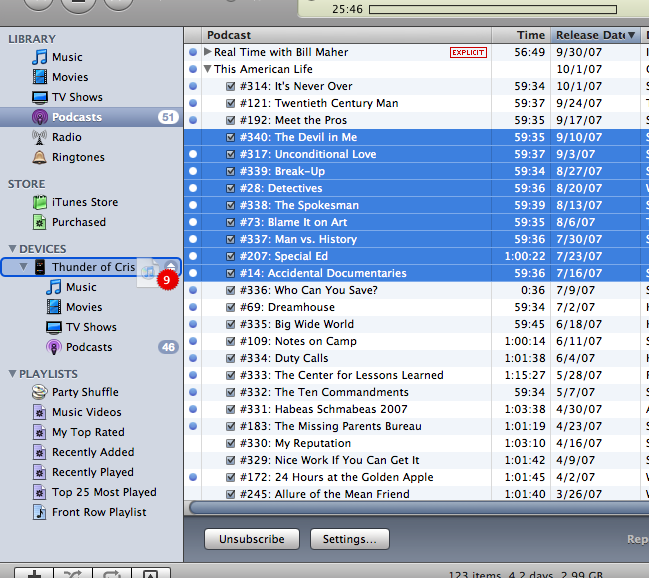
Task: Uncheck #314: It's Never Over
Action: pos(231,86)
